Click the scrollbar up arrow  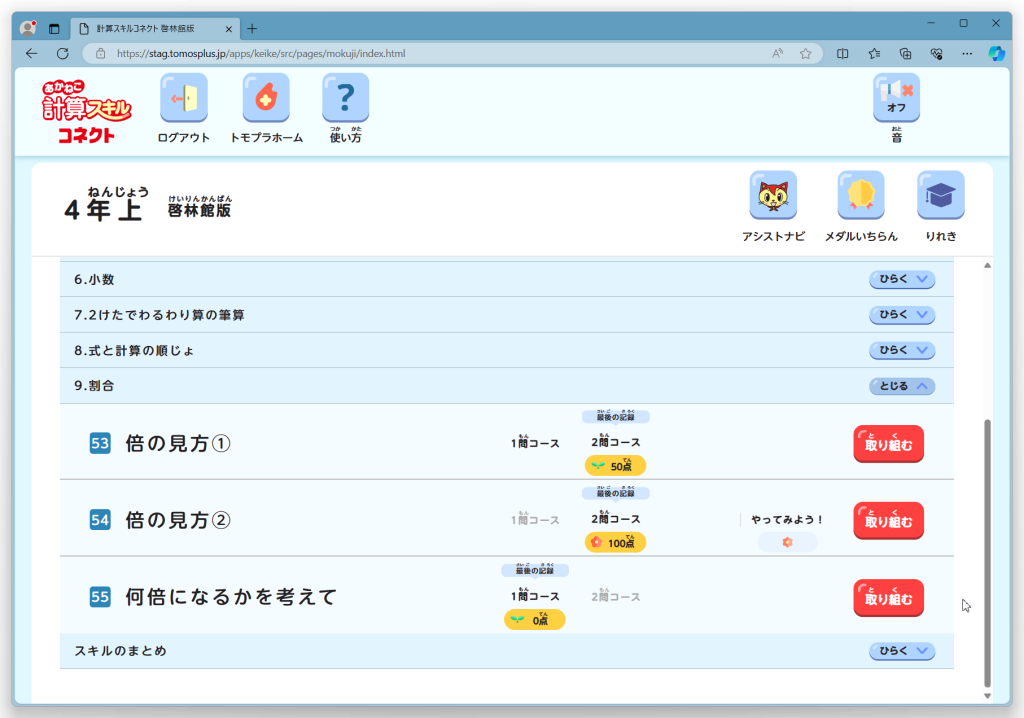coord(987,265)
